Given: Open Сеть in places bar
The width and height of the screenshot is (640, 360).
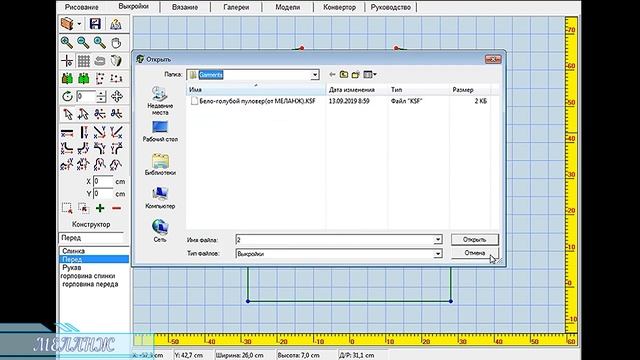Looking at the screenshot, I should pyautogui.click(x=160, y=231).
